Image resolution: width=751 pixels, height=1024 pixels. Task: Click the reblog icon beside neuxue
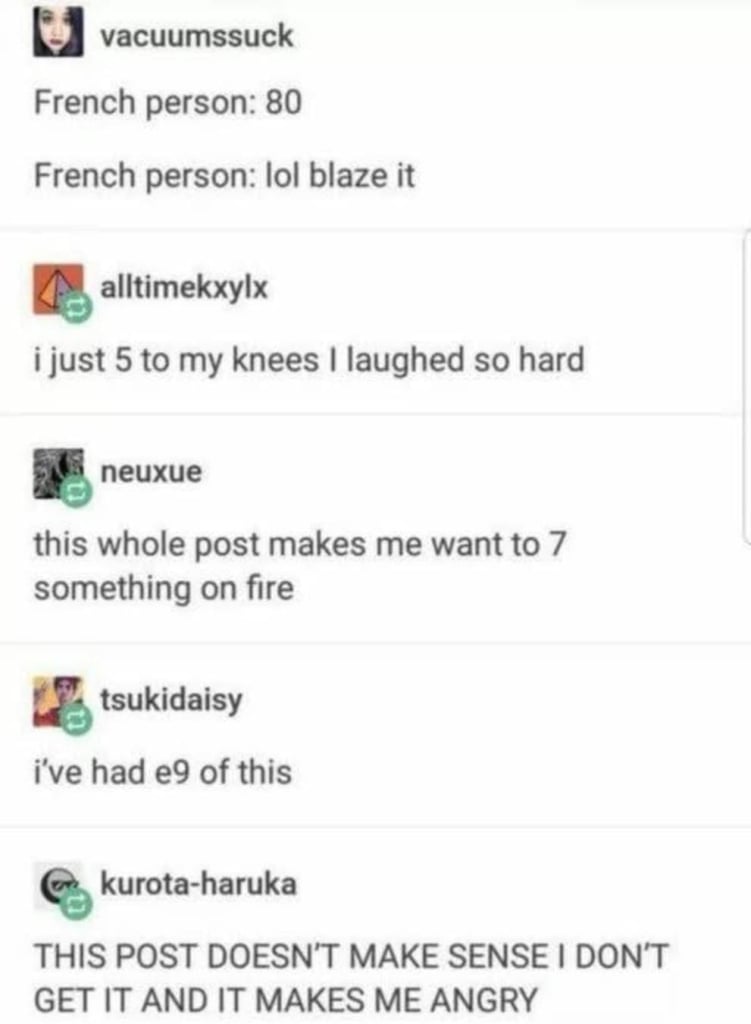(78, 492)
